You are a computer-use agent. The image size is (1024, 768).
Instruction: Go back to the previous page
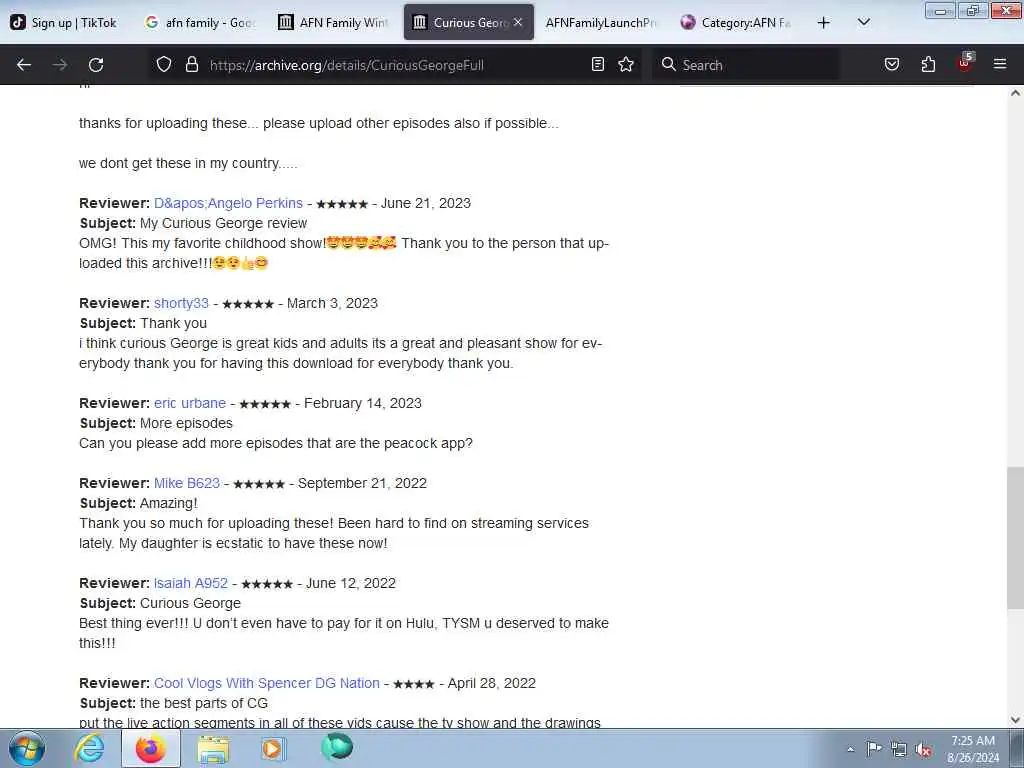[x=24, y=65]
